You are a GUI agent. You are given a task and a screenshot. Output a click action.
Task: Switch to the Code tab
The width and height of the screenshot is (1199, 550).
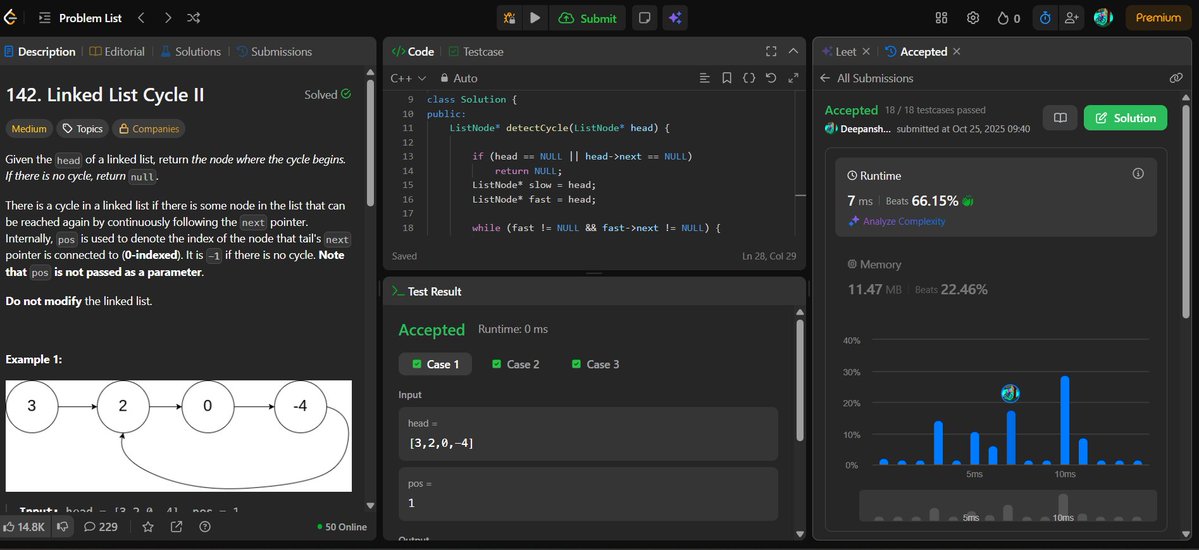(412, 52)
